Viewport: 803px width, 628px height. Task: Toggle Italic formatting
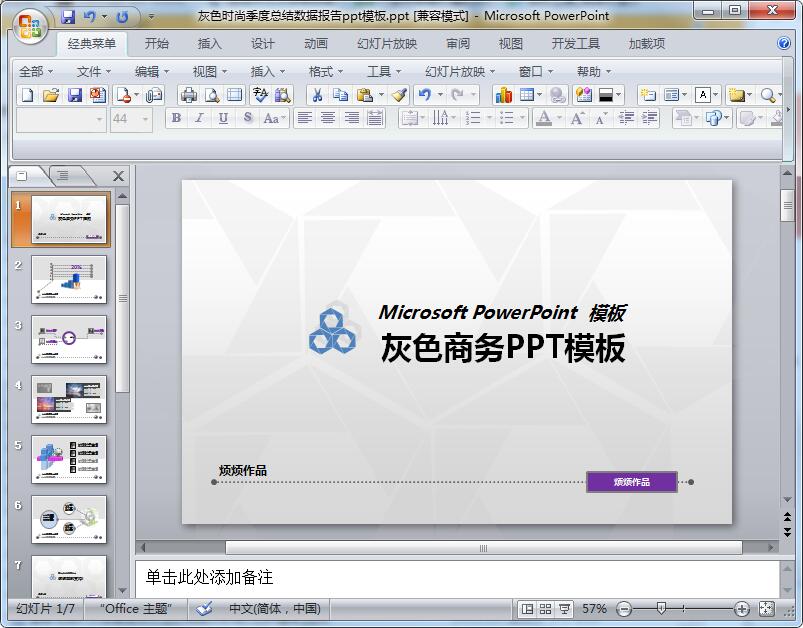point(199,118)
